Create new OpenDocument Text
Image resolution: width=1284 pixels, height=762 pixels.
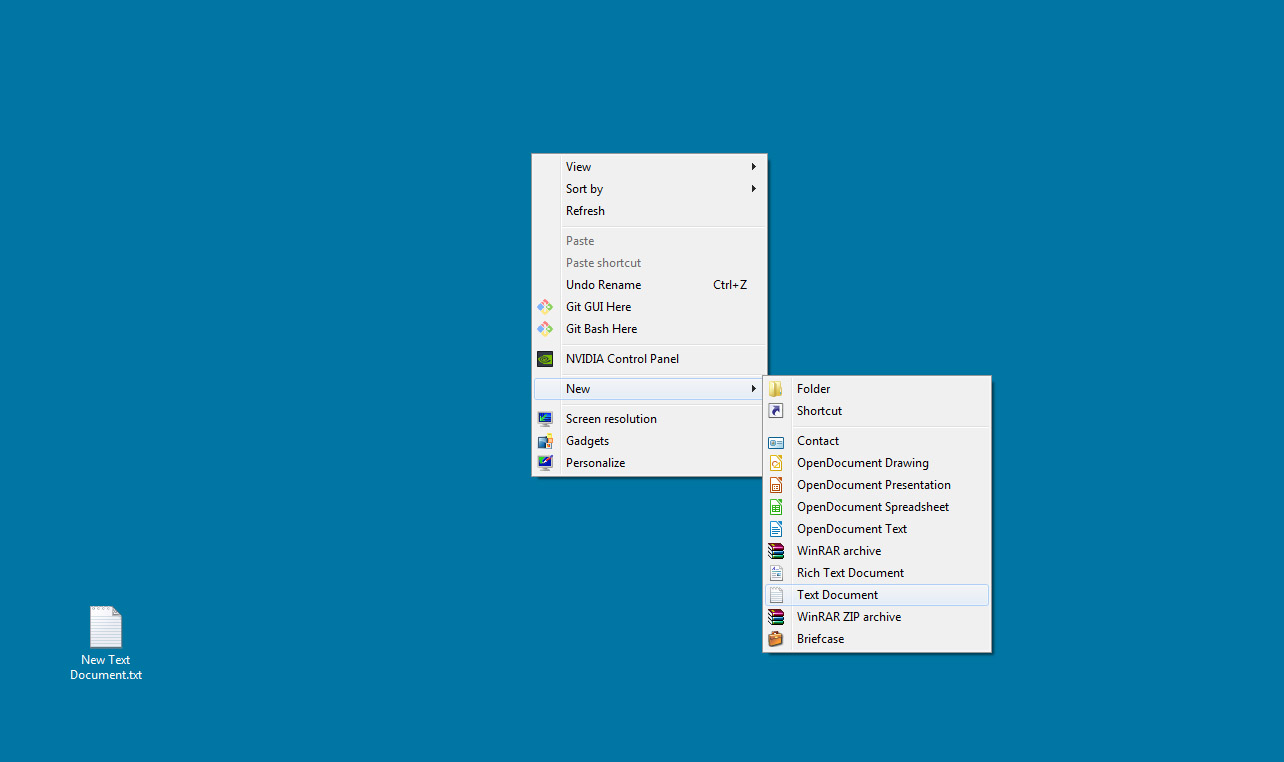[x=877, y=529]
